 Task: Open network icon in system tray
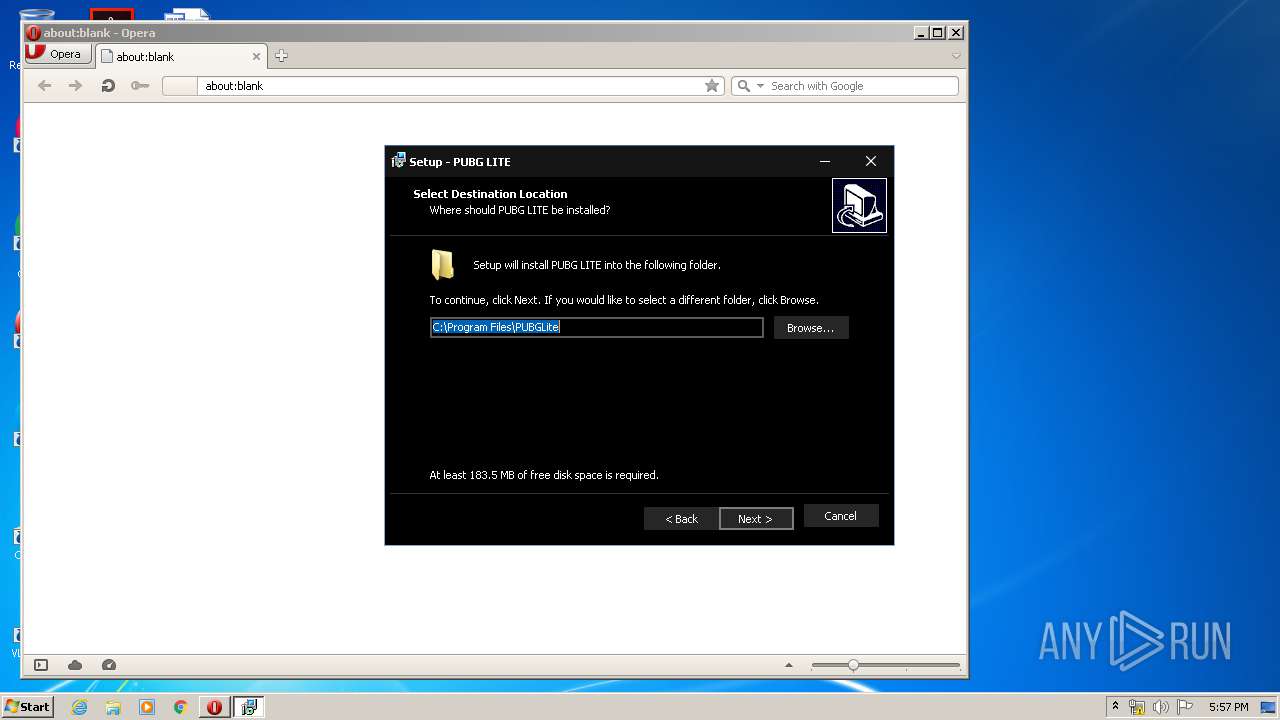pyautogui.click(x=1137, y=707)
